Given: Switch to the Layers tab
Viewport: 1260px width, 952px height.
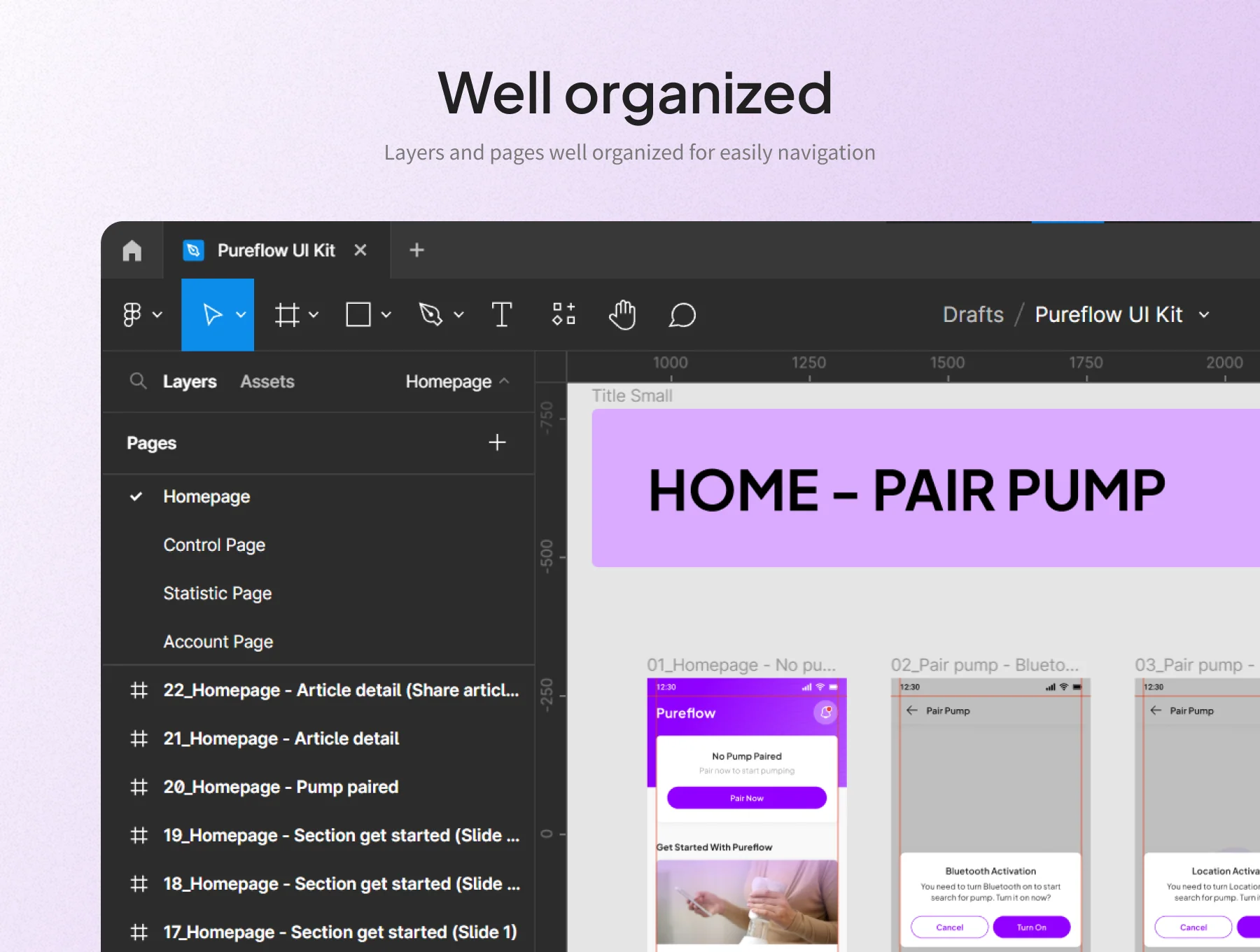Looking at the screenshot, I should coord(190,381).
